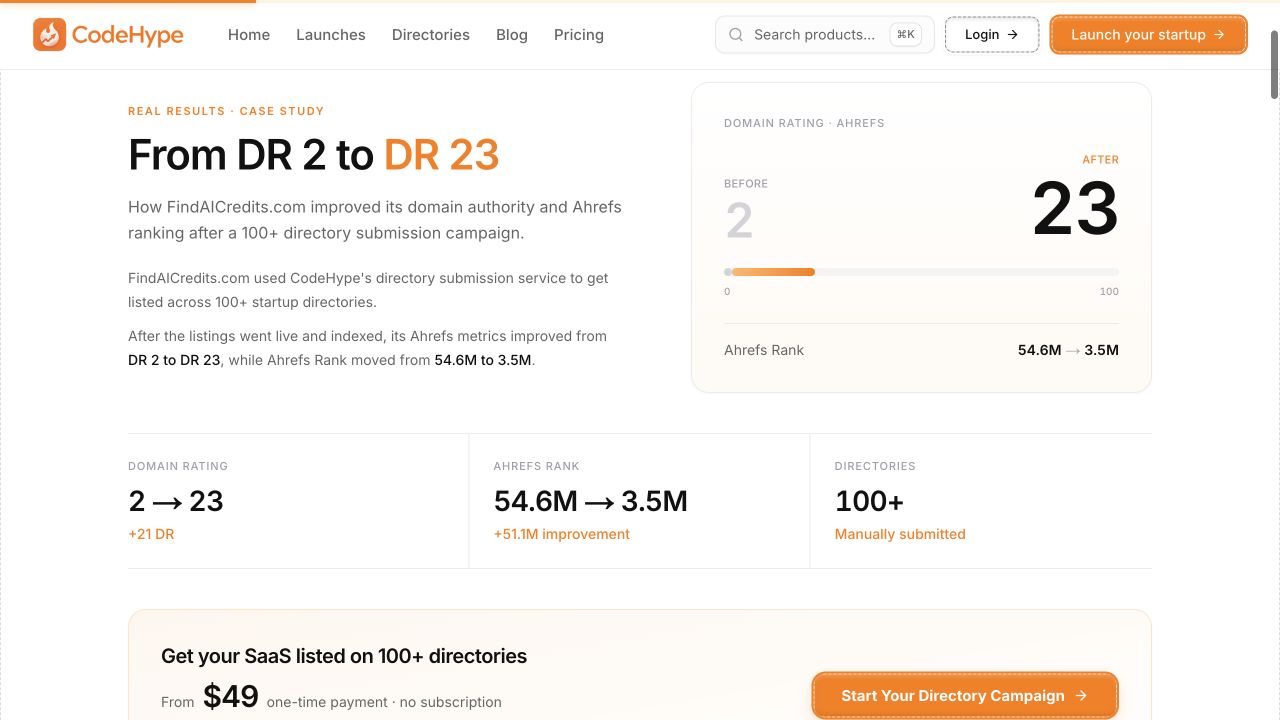Click the '54.6M → 3.5M' card rank value
This screenshot has width=1280, height=720.
coord(1068,350)
